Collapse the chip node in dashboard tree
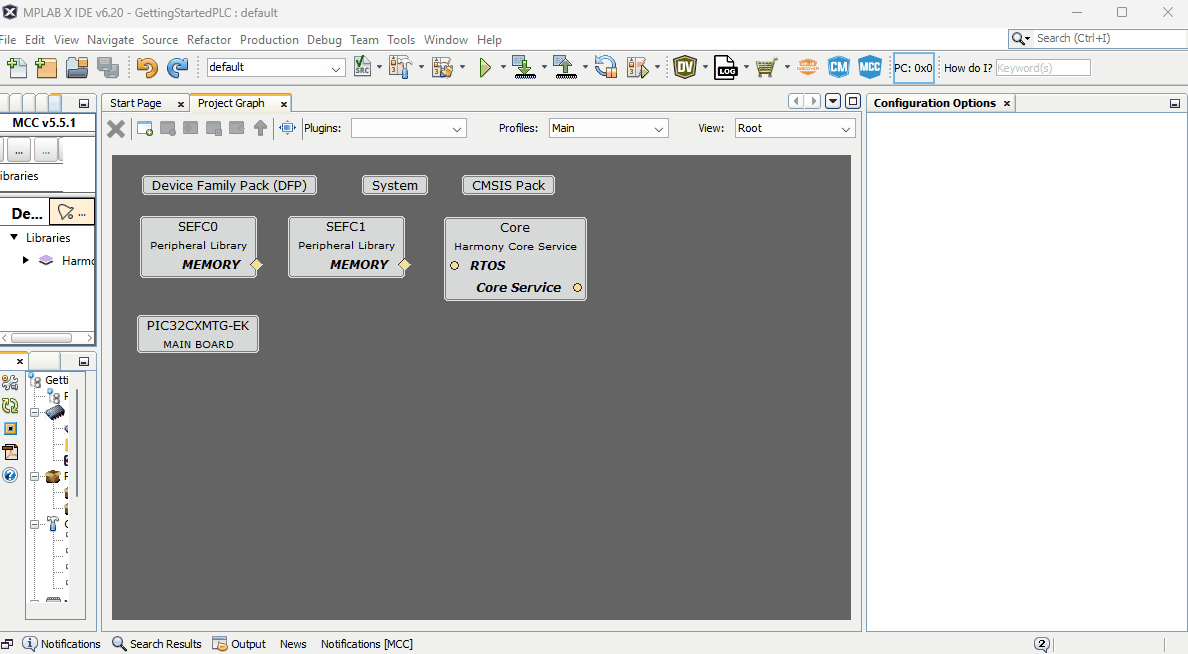Screen dimensions: 1188x654 pos(35,413)
